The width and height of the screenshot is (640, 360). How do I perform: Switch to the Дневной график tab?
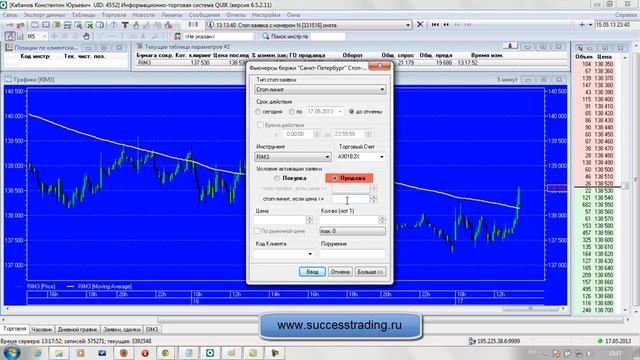tap(78, 329)
